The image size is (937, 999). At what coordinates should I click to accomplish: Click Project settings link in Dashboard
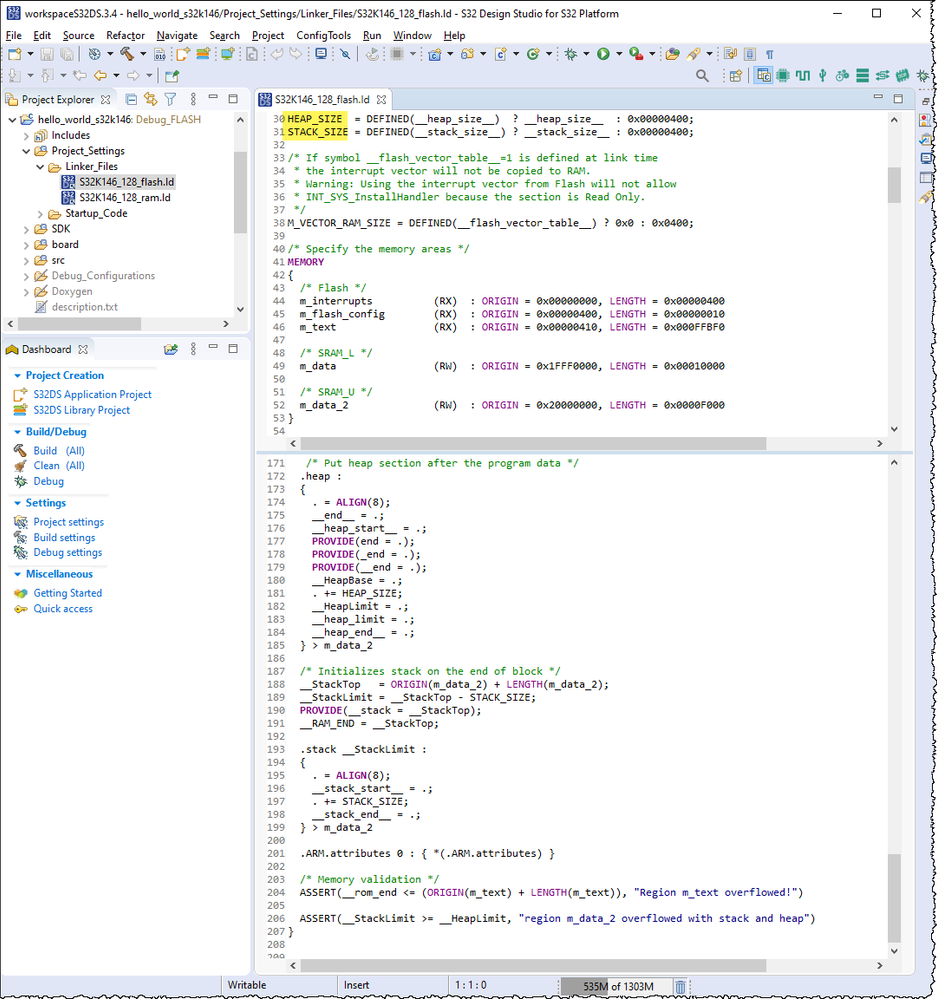[x=68, y=522]
